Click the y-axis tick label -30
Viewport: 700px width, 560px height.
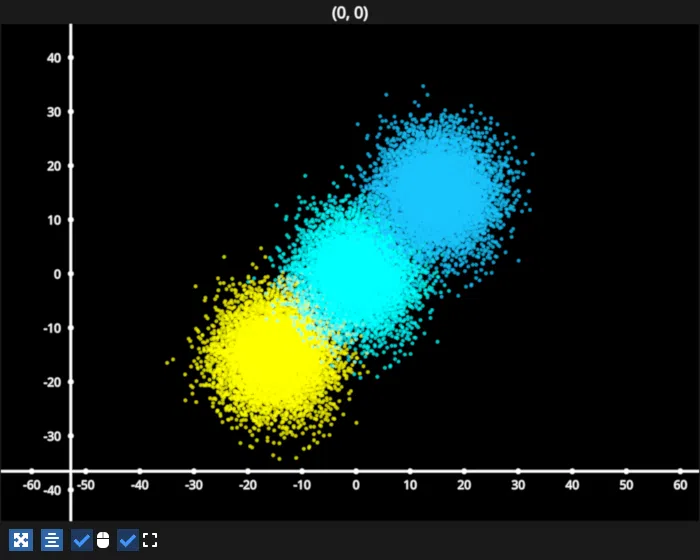click(x=52, y=436)
